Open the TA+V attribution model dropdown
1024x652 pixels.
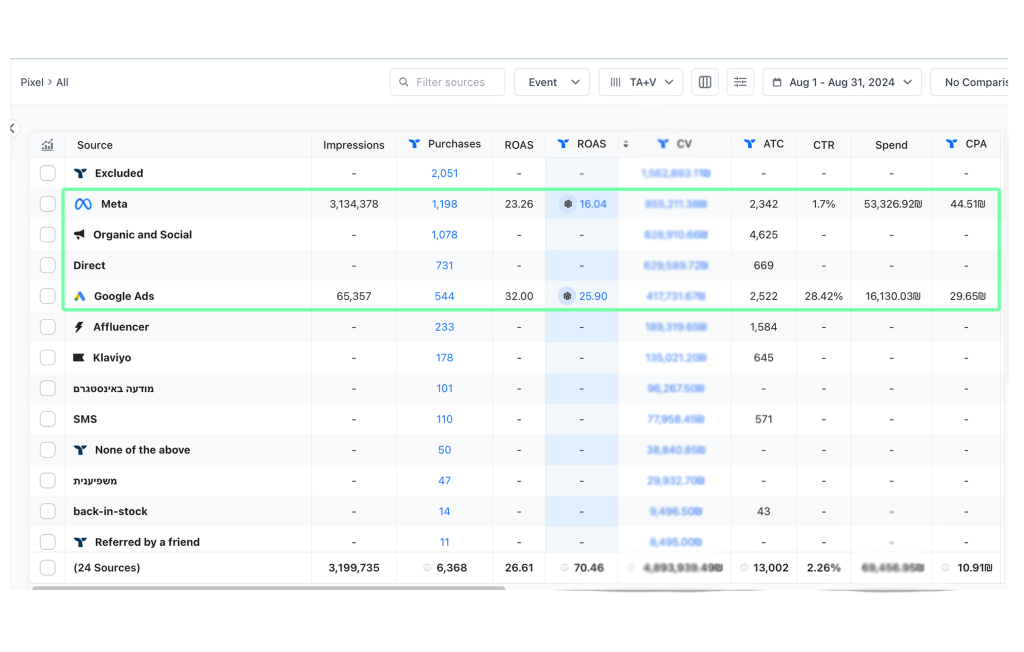pos(641,82)
